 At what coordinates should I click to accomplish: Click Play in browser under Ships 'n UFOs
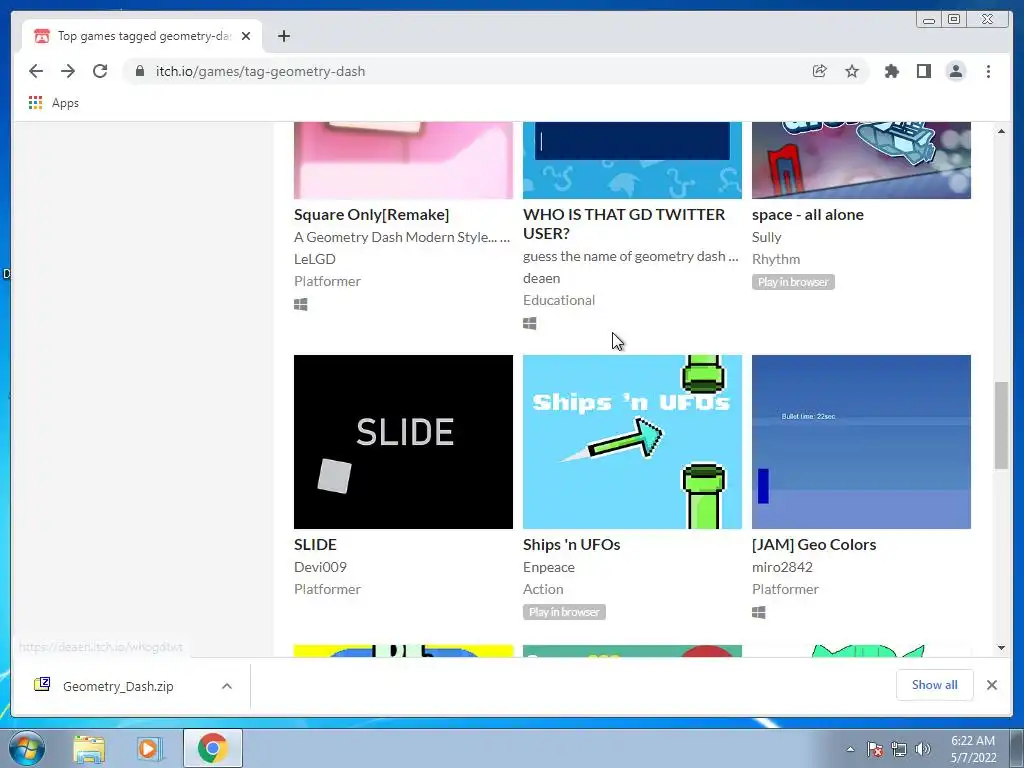coord(564,612)
